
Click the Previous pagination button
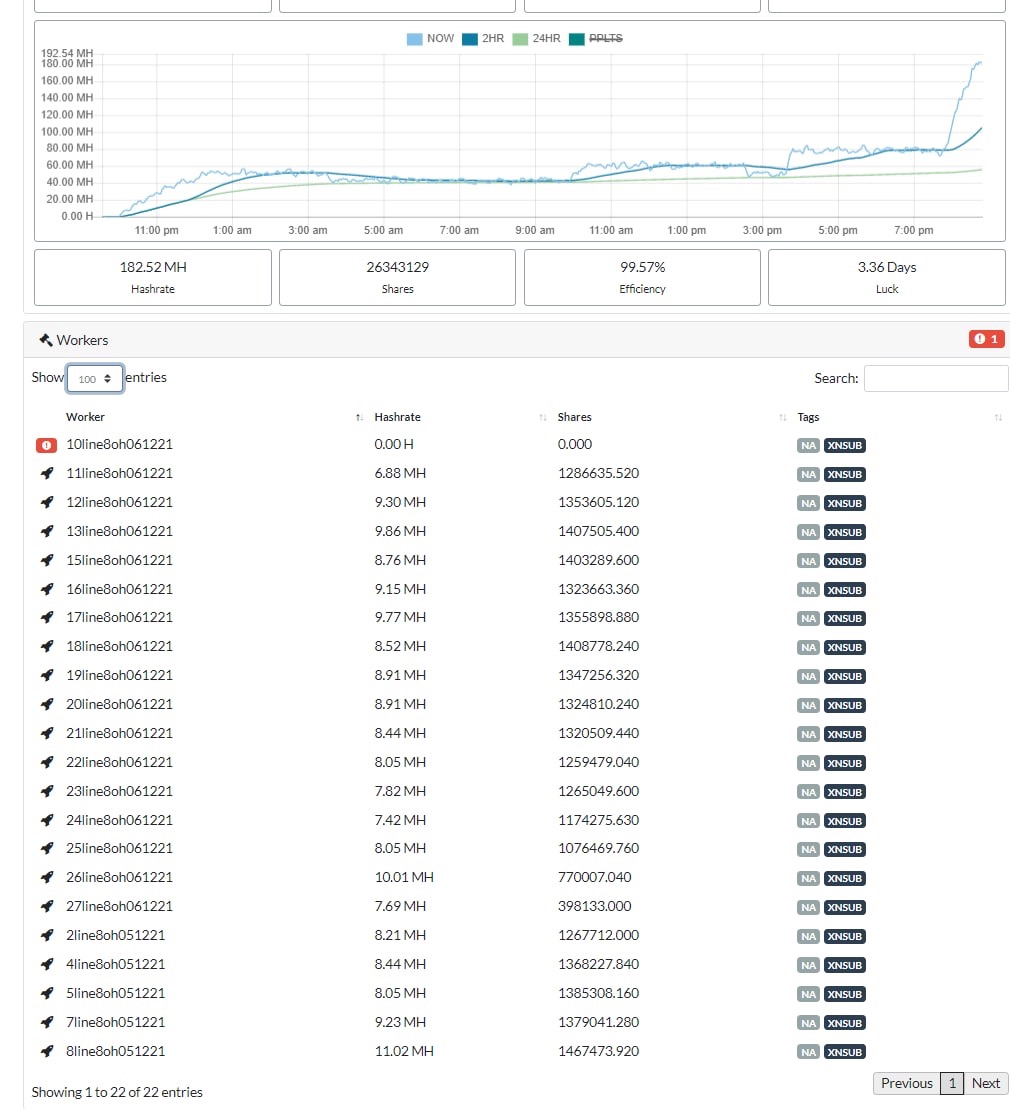907,1084
